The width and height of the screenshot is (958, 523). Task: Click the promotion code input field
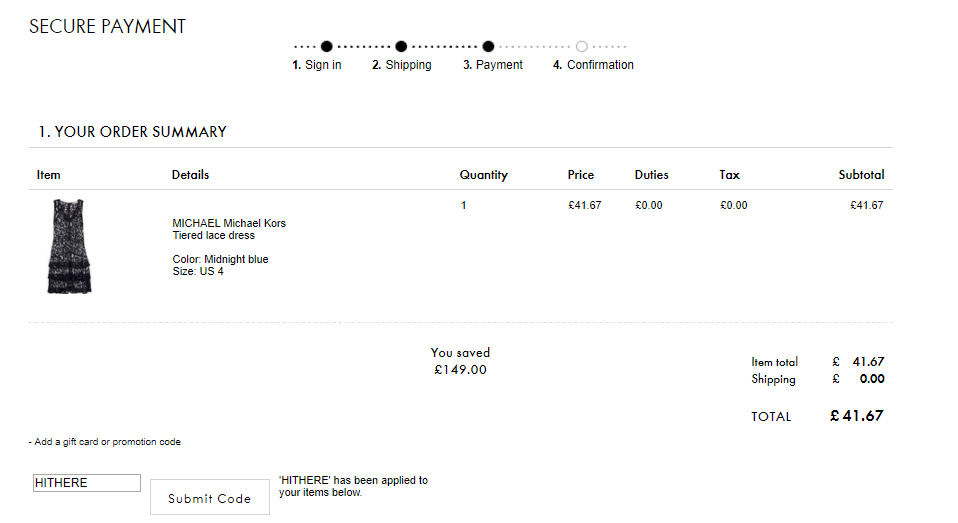87,483
